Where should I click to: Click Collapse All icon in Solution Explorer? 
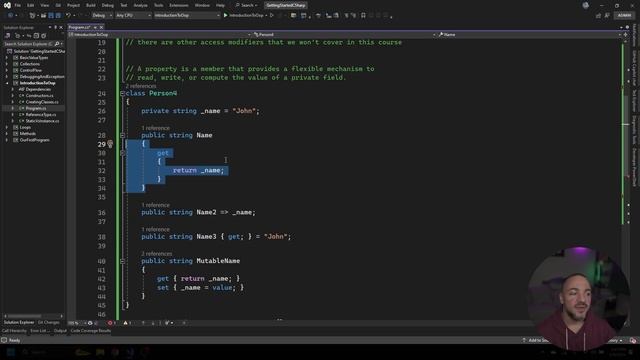pyautogui.click(x=36, y=36)
